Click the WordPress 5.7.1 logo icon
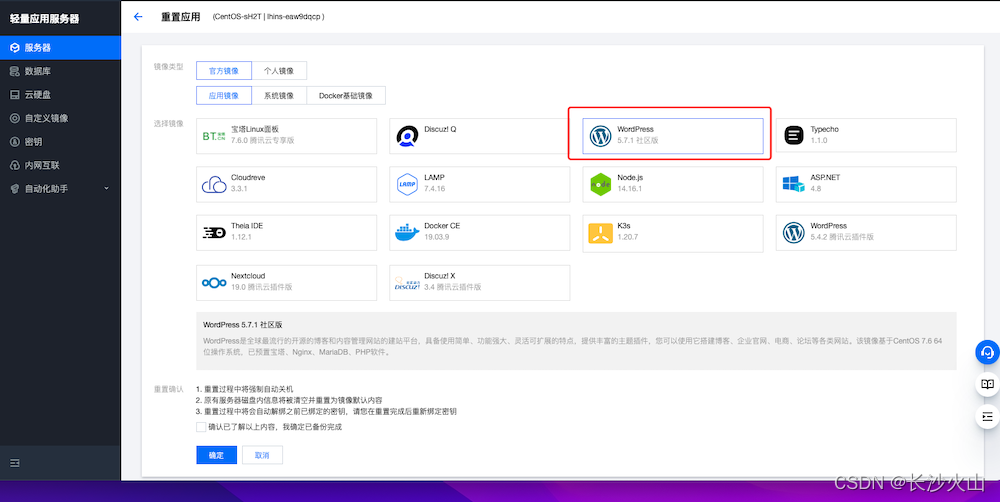 600,136
